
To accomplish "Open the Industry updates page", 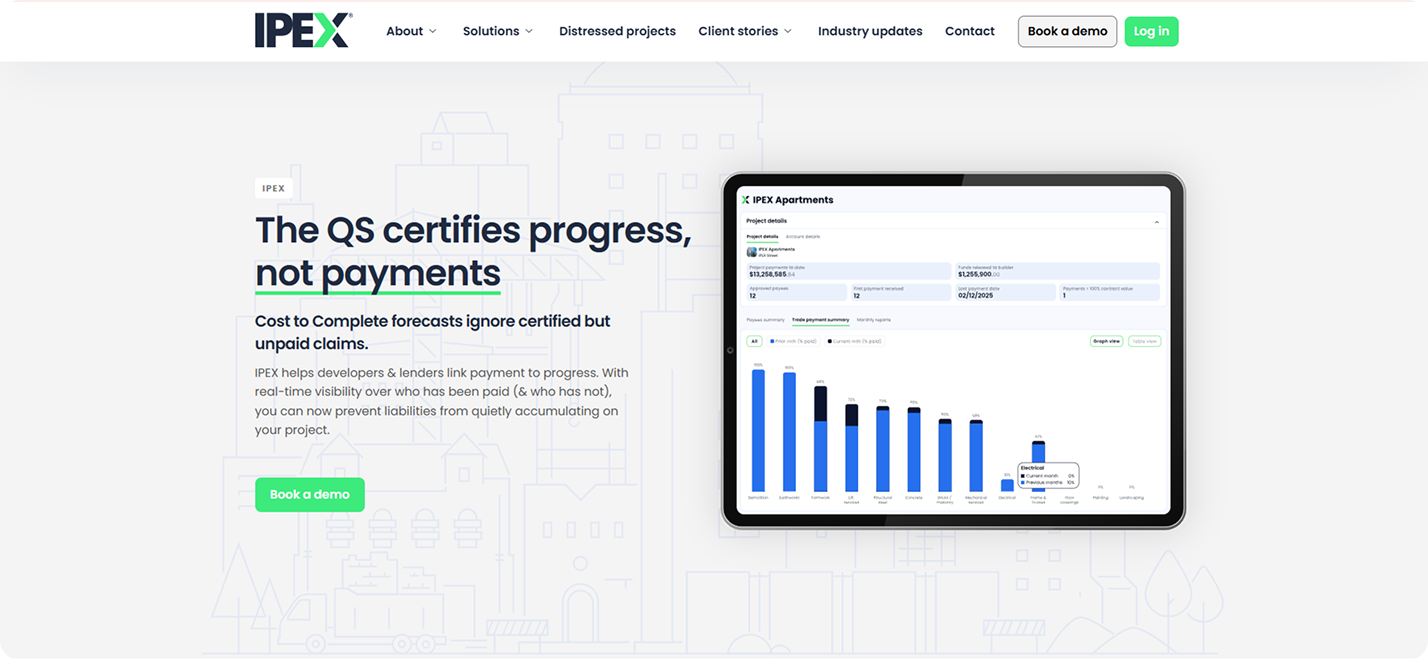I will pos(870,31).
